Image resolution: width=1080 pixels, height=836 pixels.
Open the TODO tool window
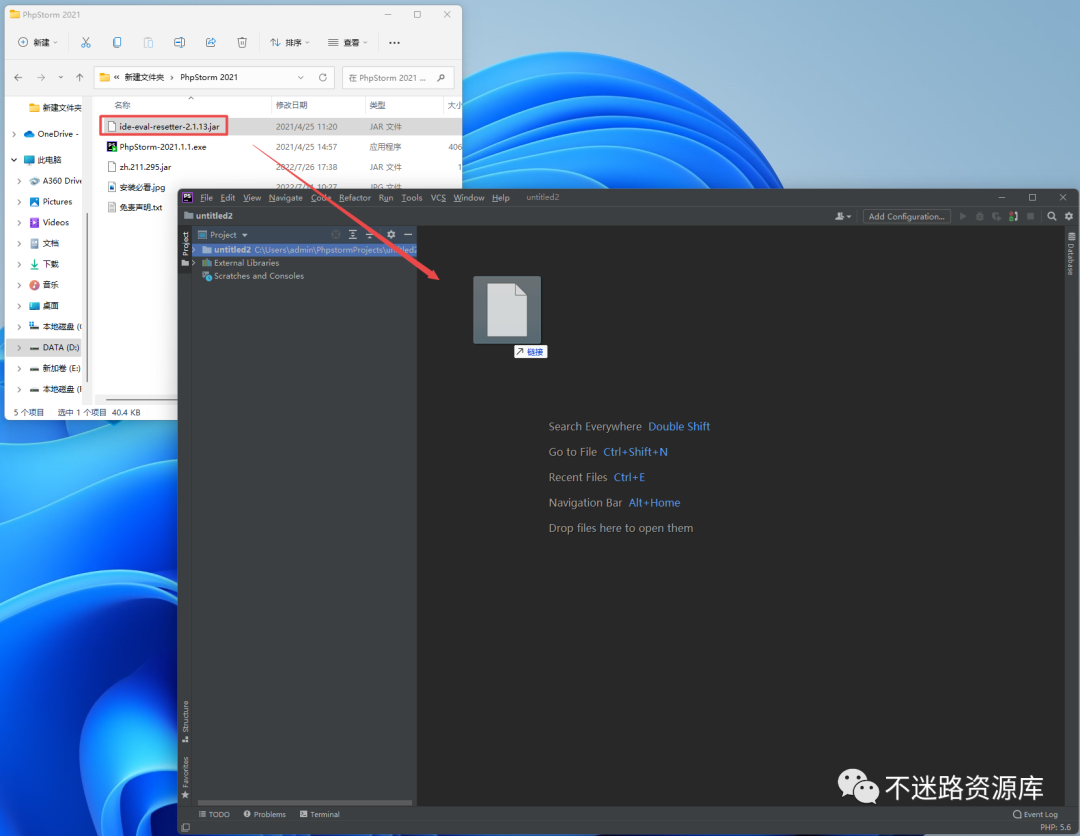click(x=214, y=815)
